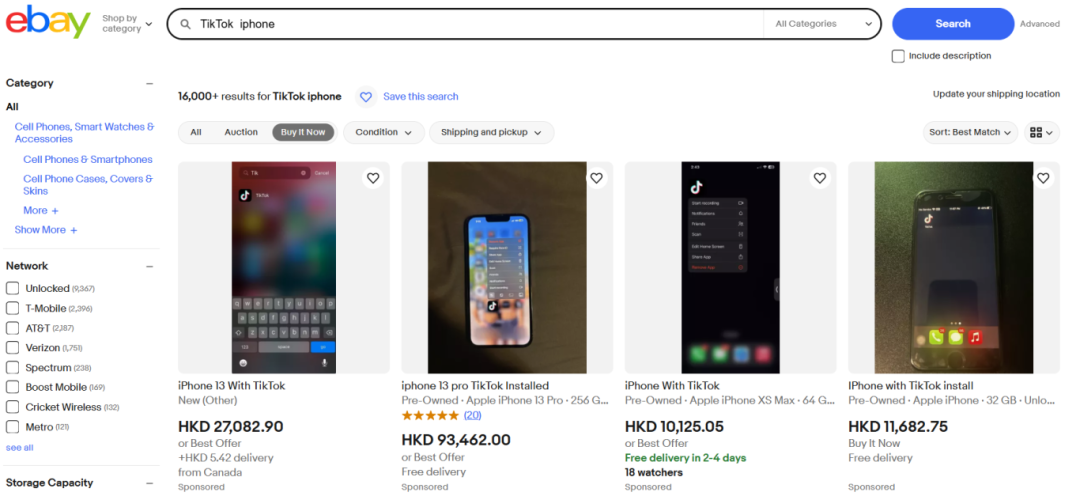
Task: Open the iPhone 13 pro product thumbnail
Action: 507,267
